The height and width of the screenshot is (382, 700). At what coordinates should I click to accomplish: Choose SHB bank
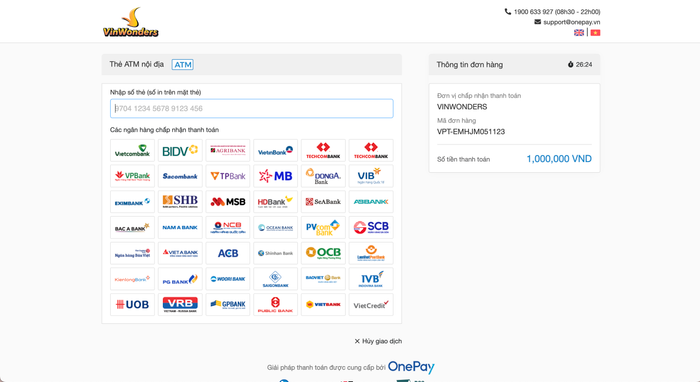click(180, 202)
